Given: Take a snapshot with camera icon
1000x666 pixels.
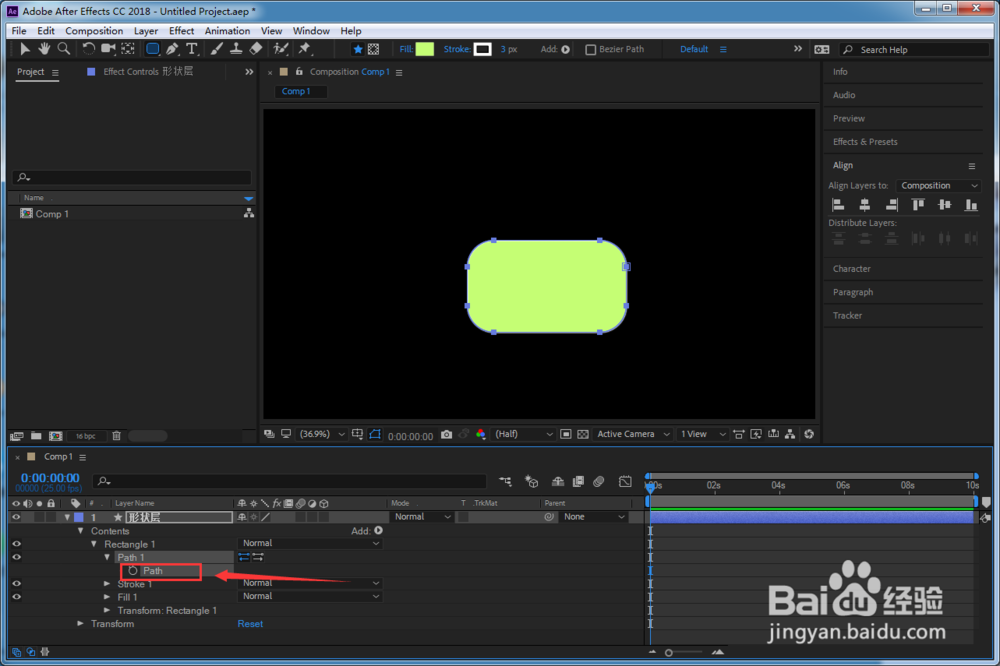Looking at the screenshot, I should (x=446, y=434).
